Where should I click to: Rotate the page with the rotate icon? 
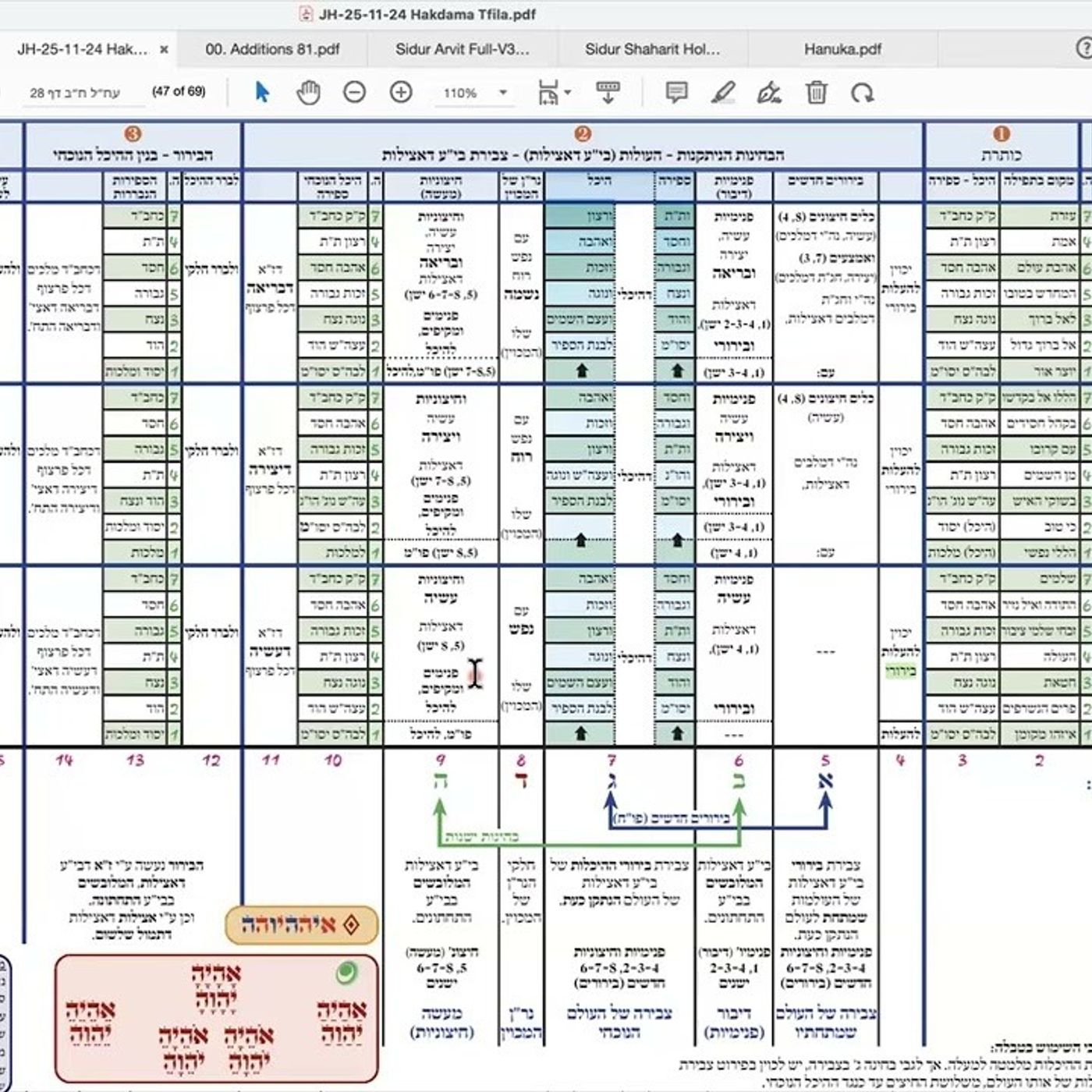pos(862,93)
